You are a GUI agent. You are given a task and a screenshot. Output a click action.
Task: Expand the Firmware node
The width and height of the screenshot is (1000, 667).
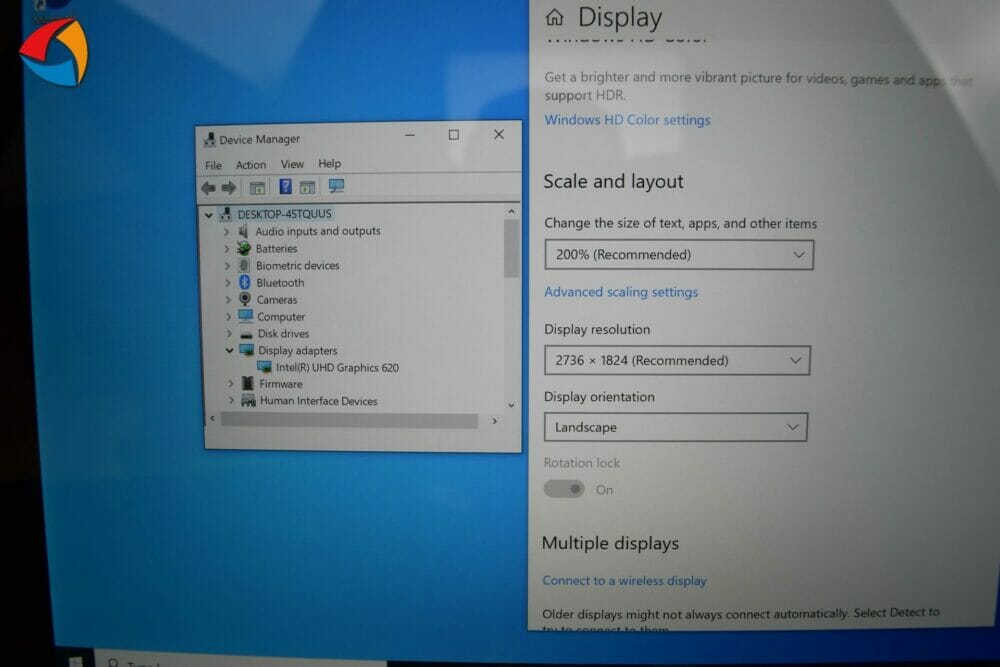point(231,384)
